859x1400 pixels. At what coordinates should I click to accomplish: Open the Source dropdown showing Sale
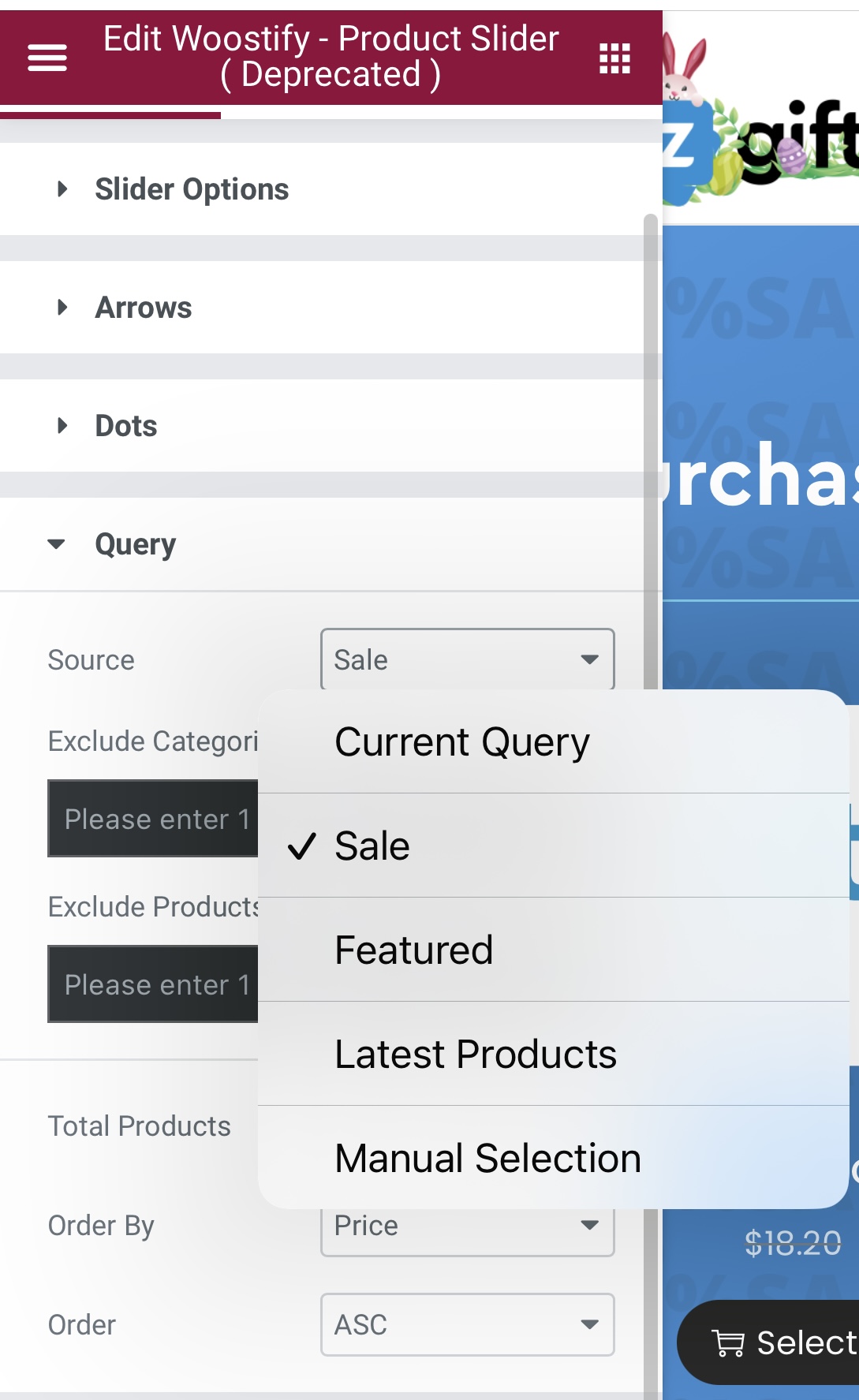467,659
